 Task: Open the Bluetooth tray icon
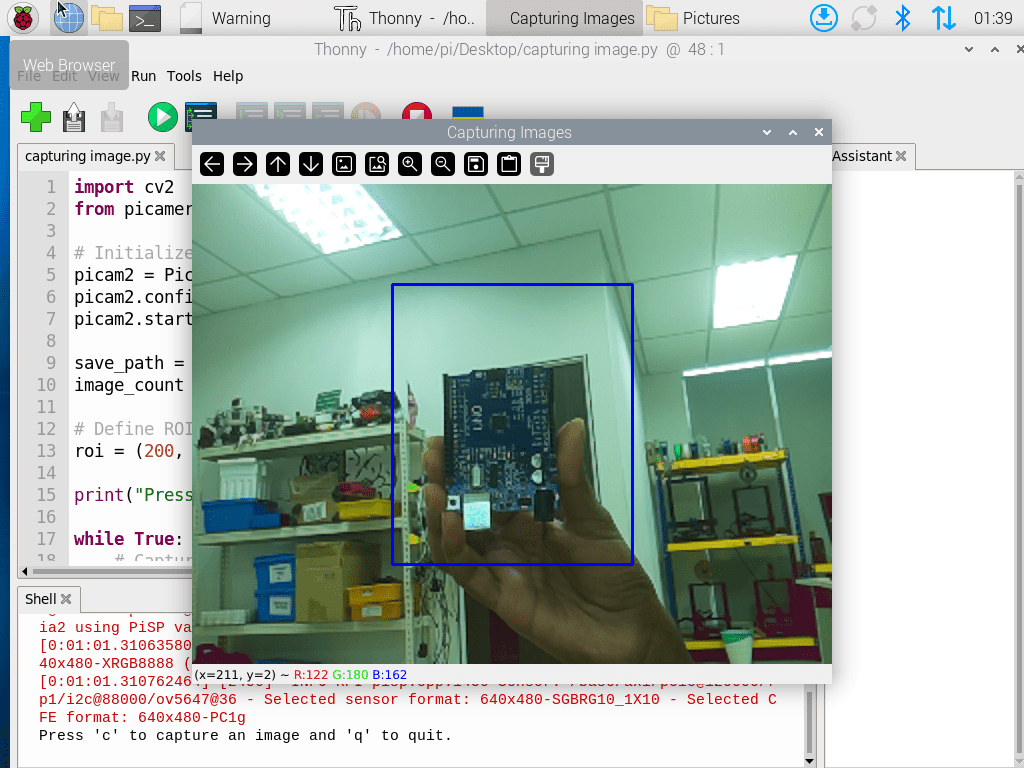902,18
